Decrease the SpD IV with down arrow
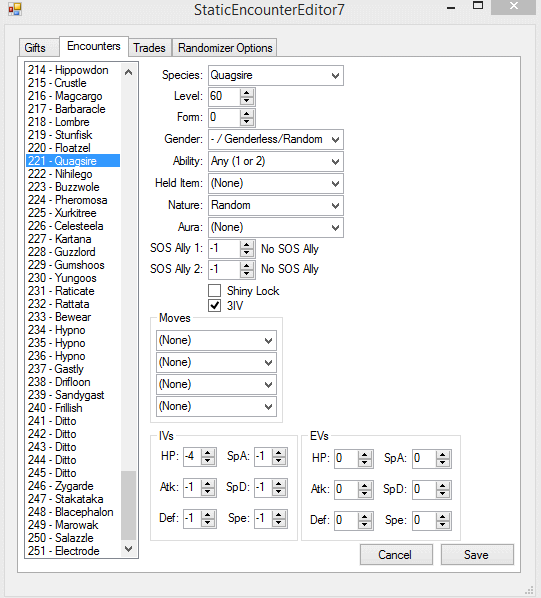The image size is (541, 598). coord(279,492)
